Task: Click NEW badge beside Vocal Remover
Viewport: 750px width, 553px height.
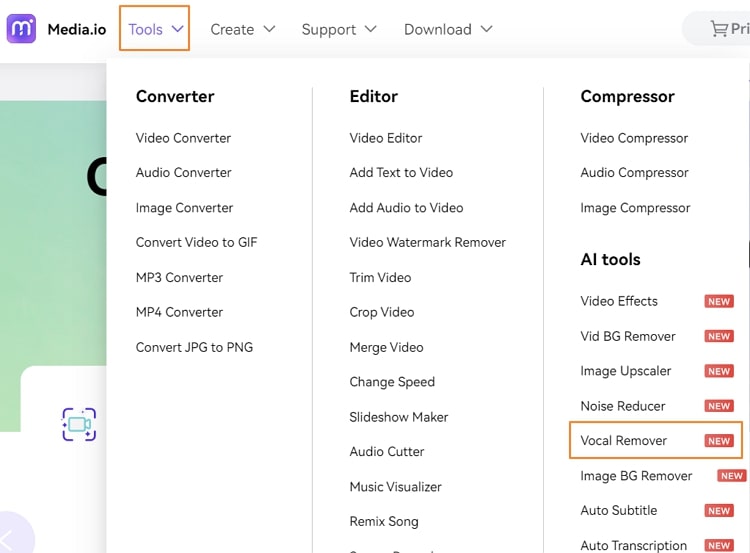Action: [719, 441]
